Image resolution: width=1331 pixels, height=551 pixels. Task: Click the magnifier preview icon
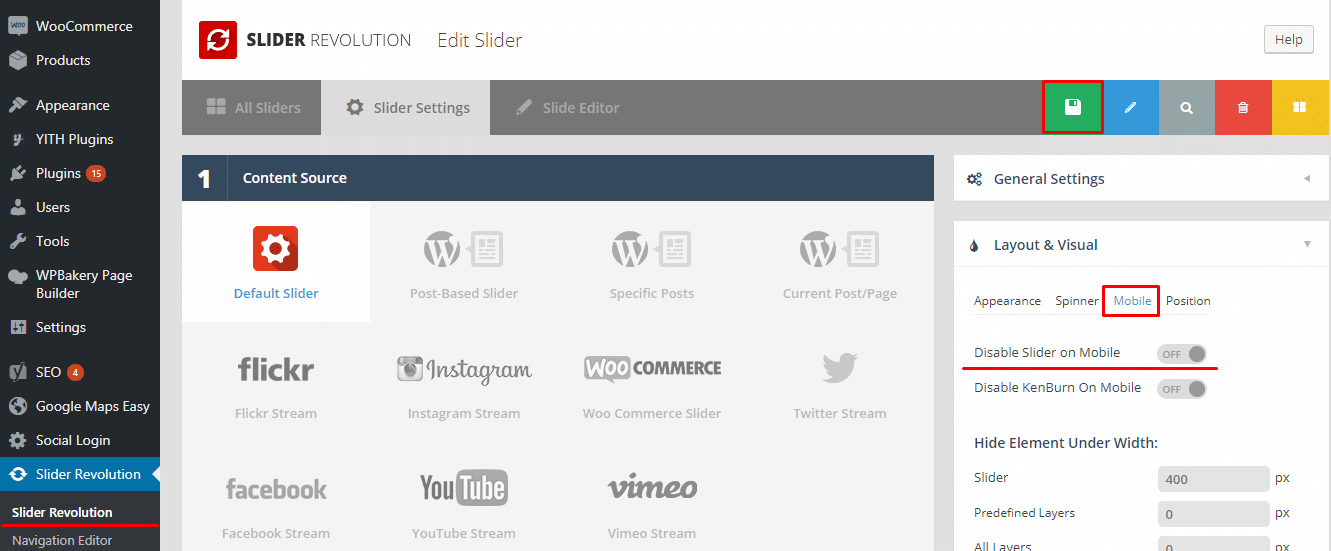tap(1186, 107)
